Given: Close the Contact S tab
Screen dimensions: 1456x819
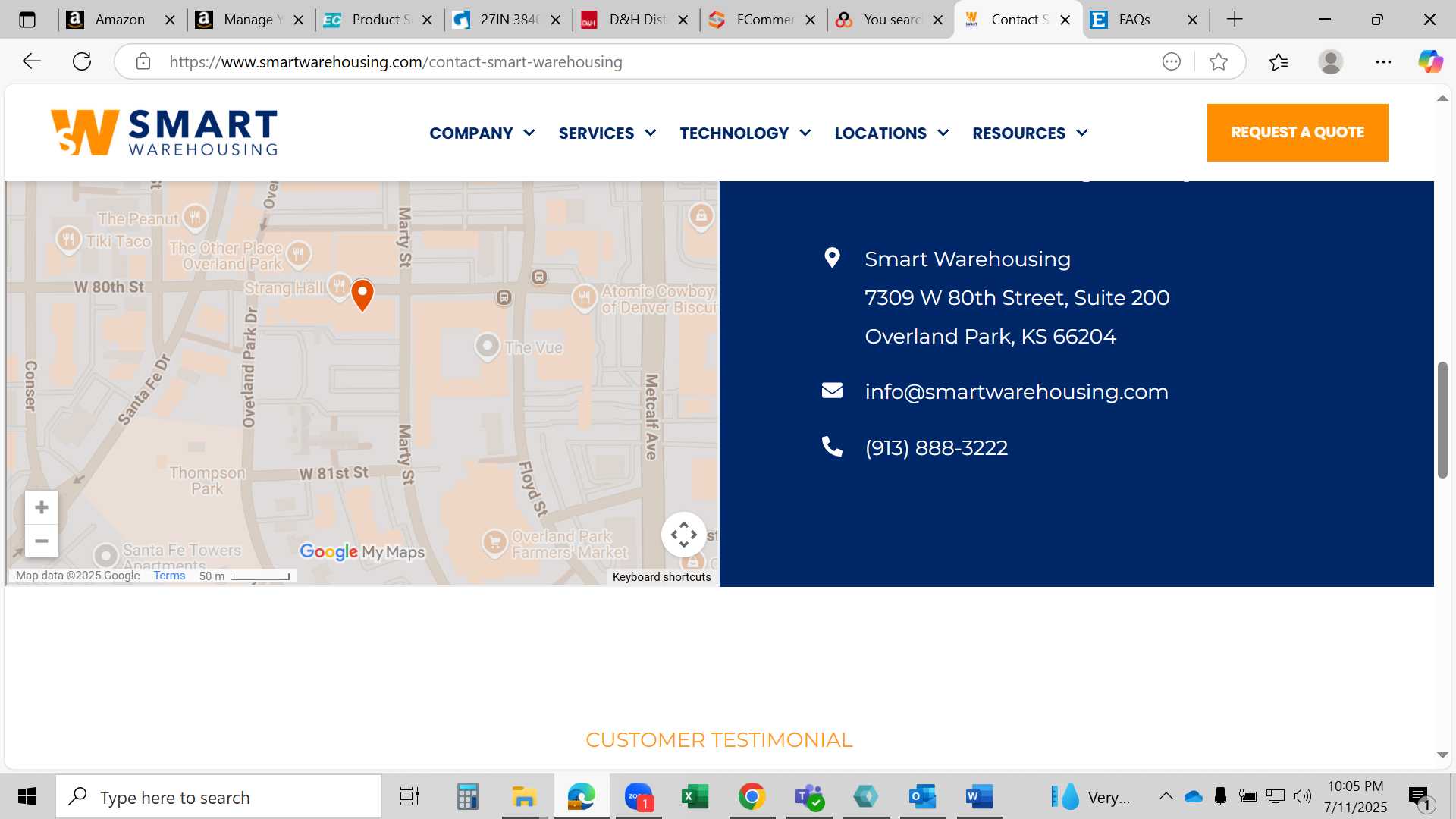Looking at the screenshot, I should (1065, 20).
